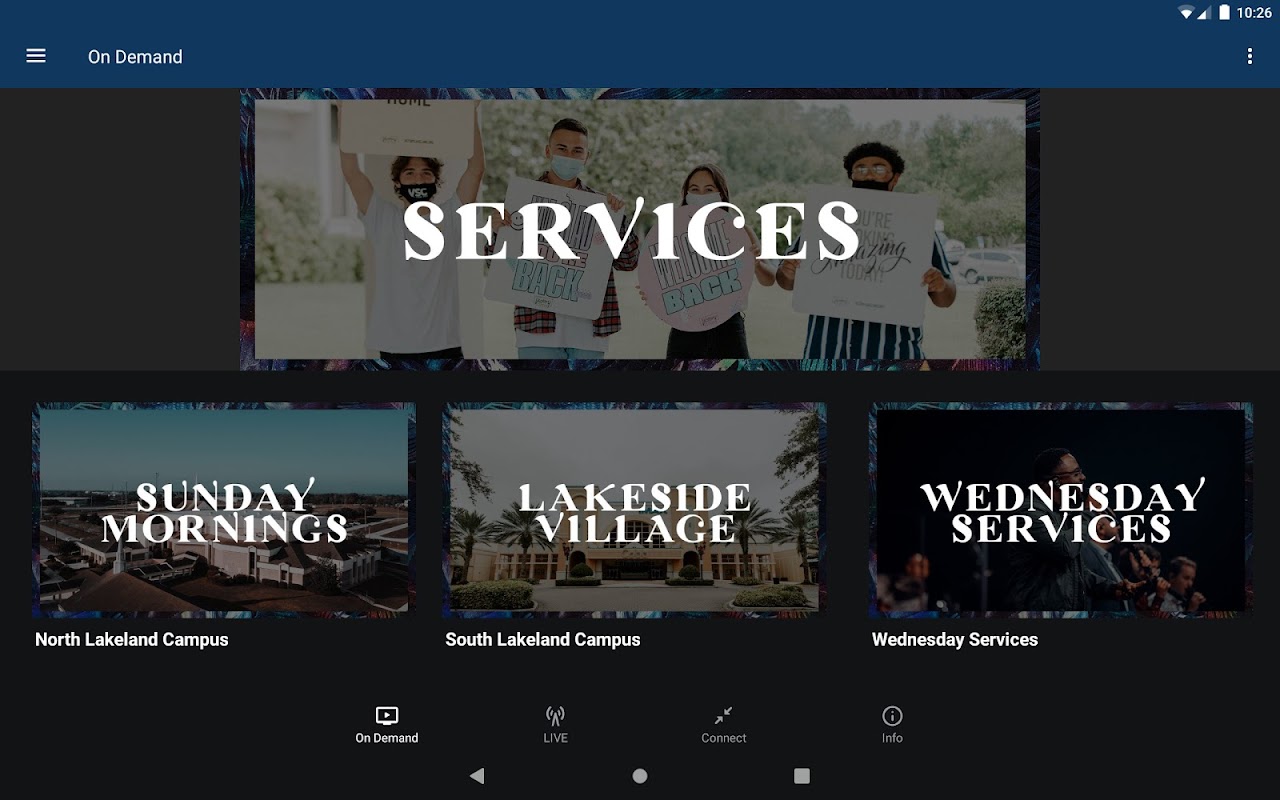Tap the Android home circle button
Image resolution: width=1280 pixels, height=800 pixels.
click(640, 775)
